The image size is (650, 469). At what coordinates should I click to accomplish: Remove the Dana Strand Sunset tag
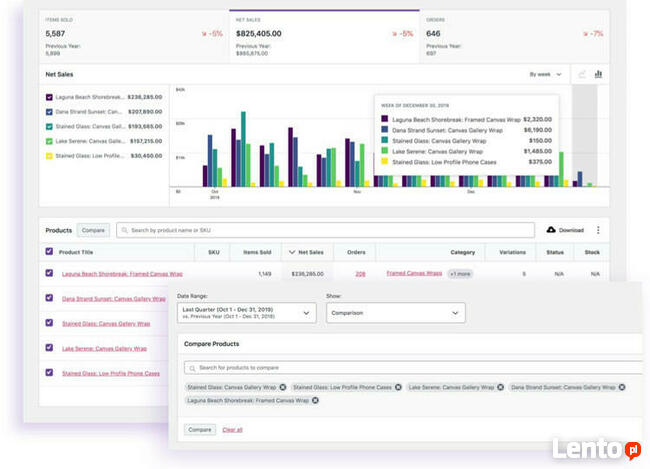621,387
